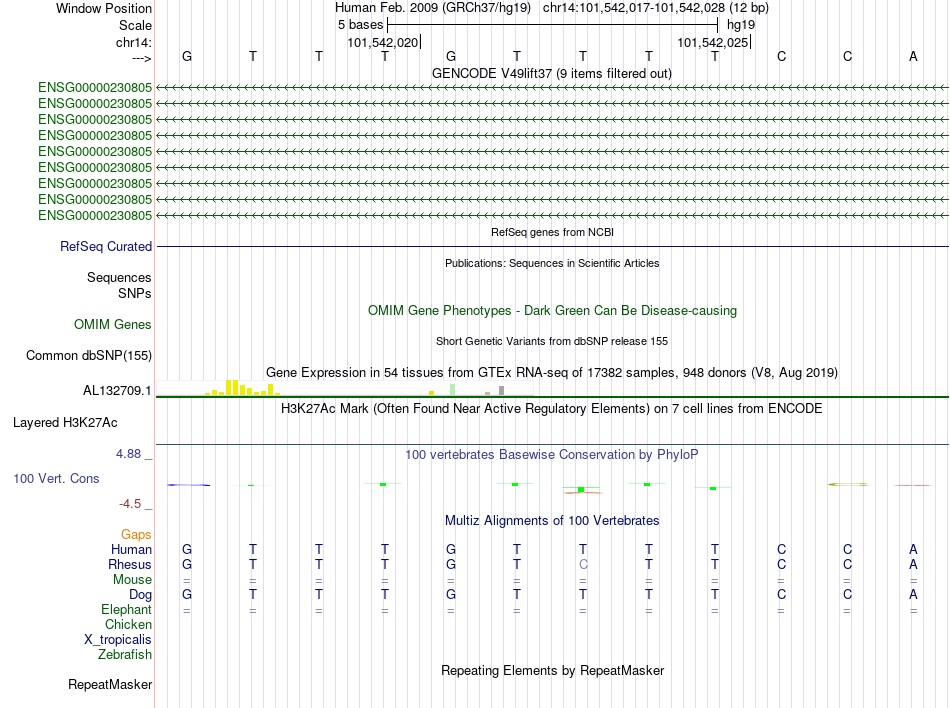
Task: Click the gray GTEx expression bar
Action: [x=501, y=391]
